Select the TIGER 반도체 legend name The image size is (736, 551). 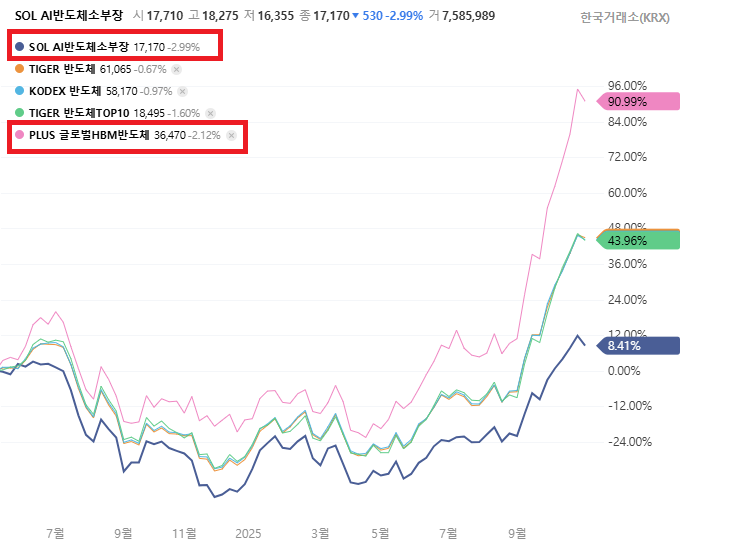point(61,69)
